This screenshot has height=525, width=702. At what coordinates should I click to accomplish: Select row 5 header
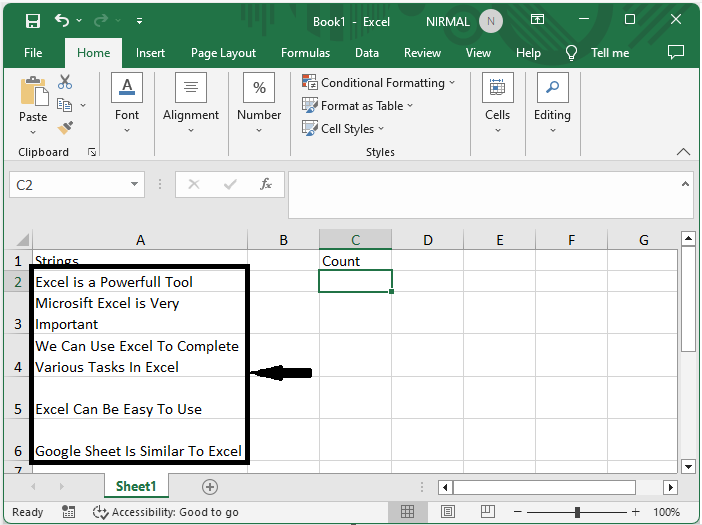click(x=18, y=399)
